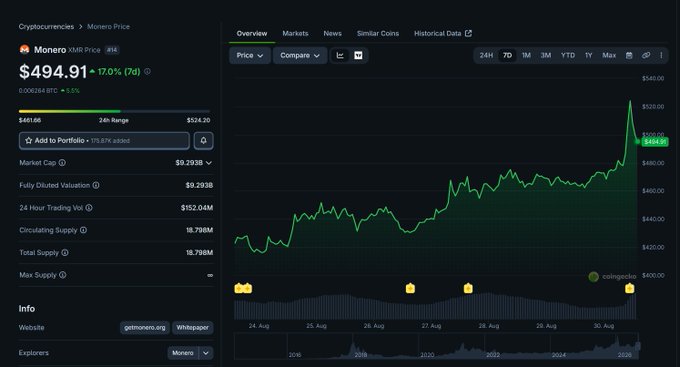Click the $494.91 current price text
Viewport: 680px width, 367px height.
pos(53,72)
